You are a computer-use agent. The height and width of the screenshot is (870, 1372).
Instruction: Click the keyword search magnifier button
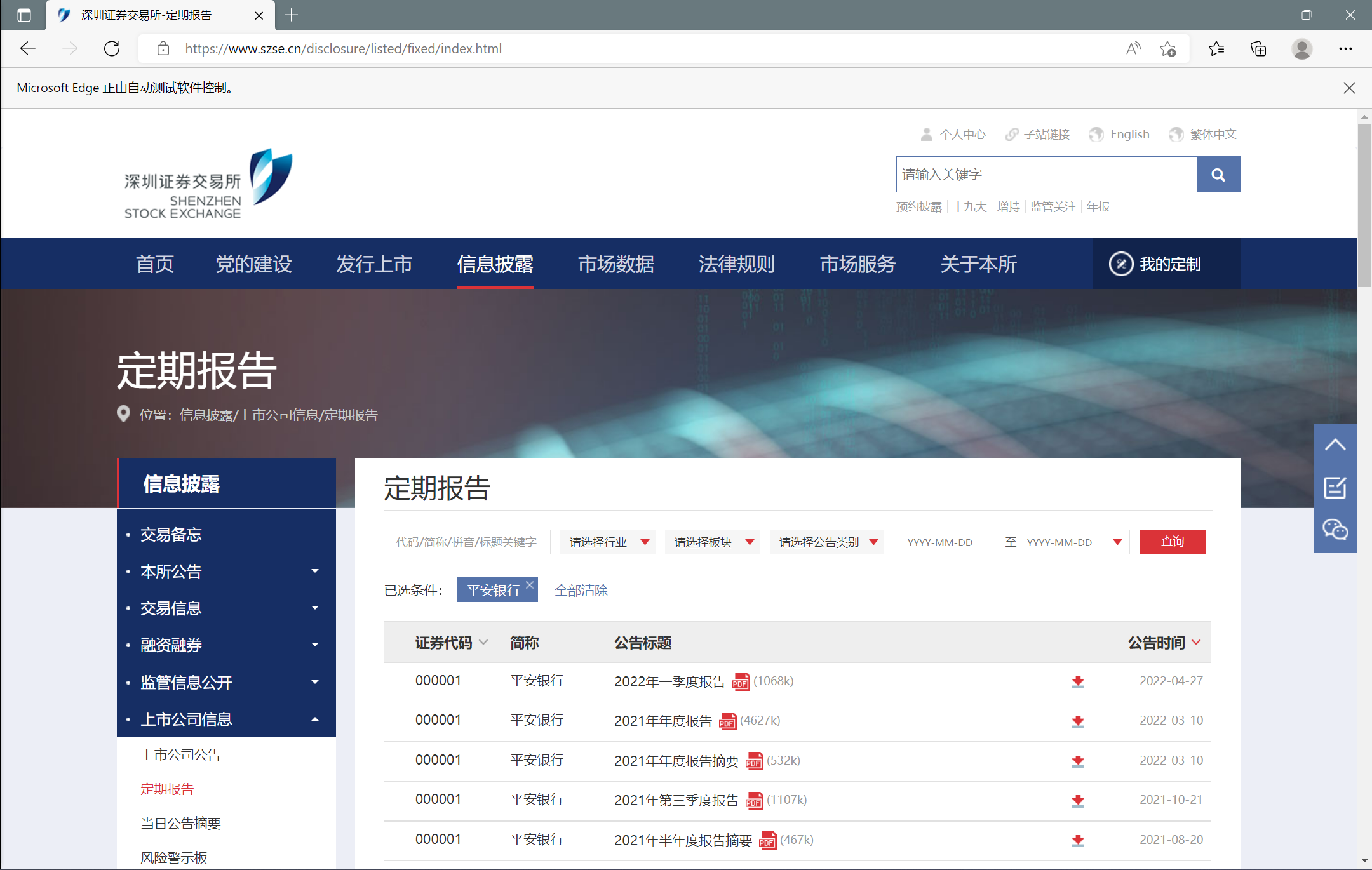pos(1218,175)
